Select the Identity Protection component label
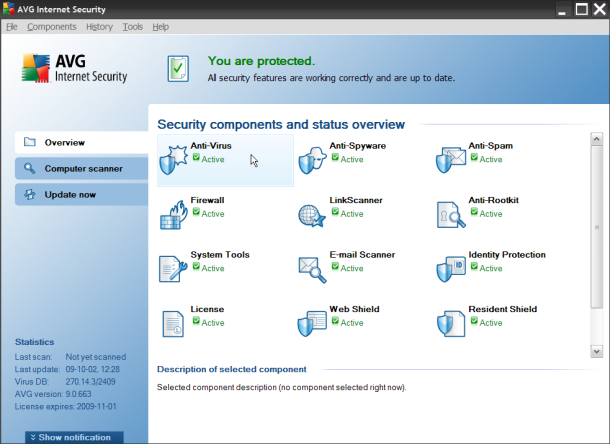Viewport: 610px width, 444px height. click(x=507, y=255)
